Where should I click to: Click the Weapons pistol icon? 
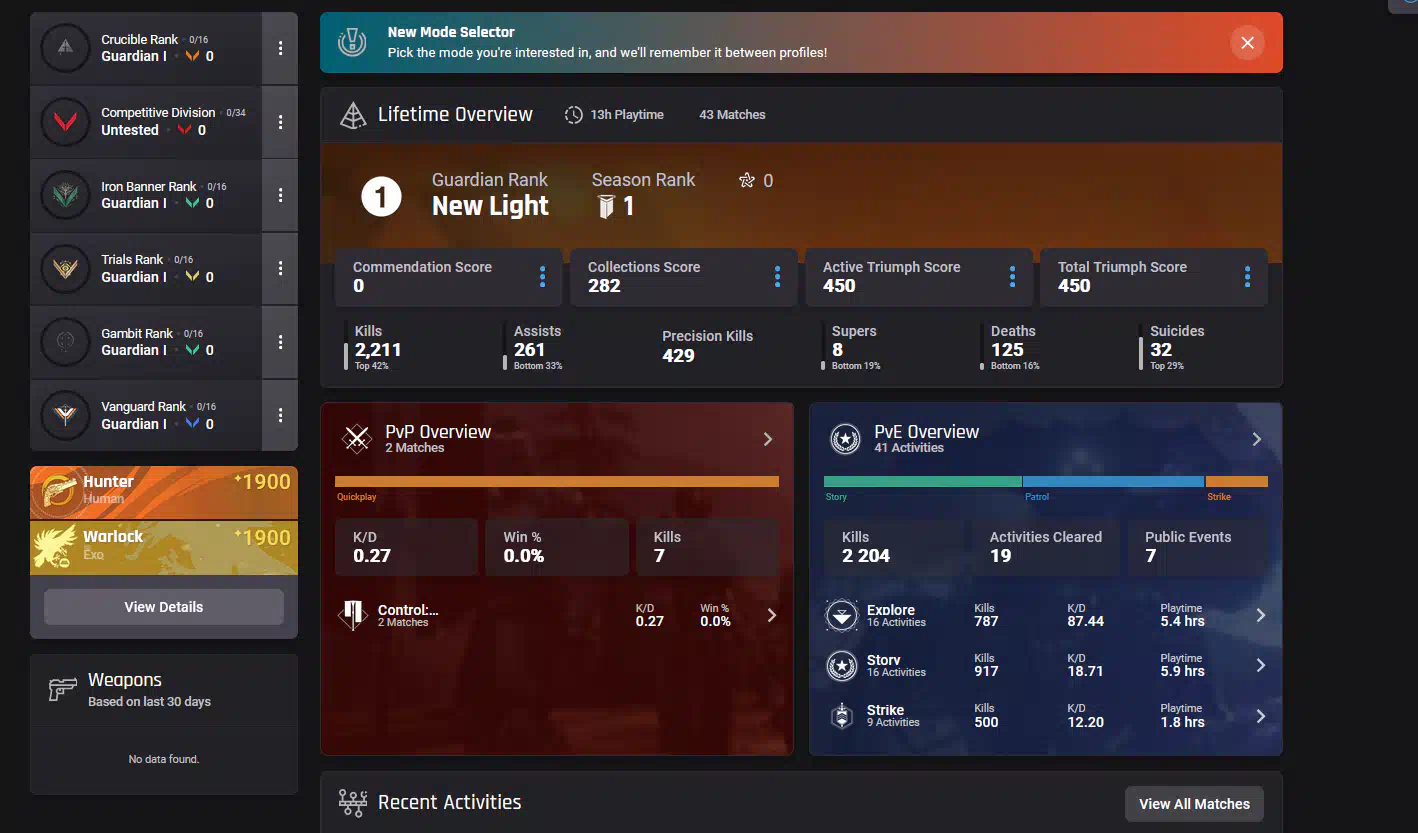(x=63, y=689)
